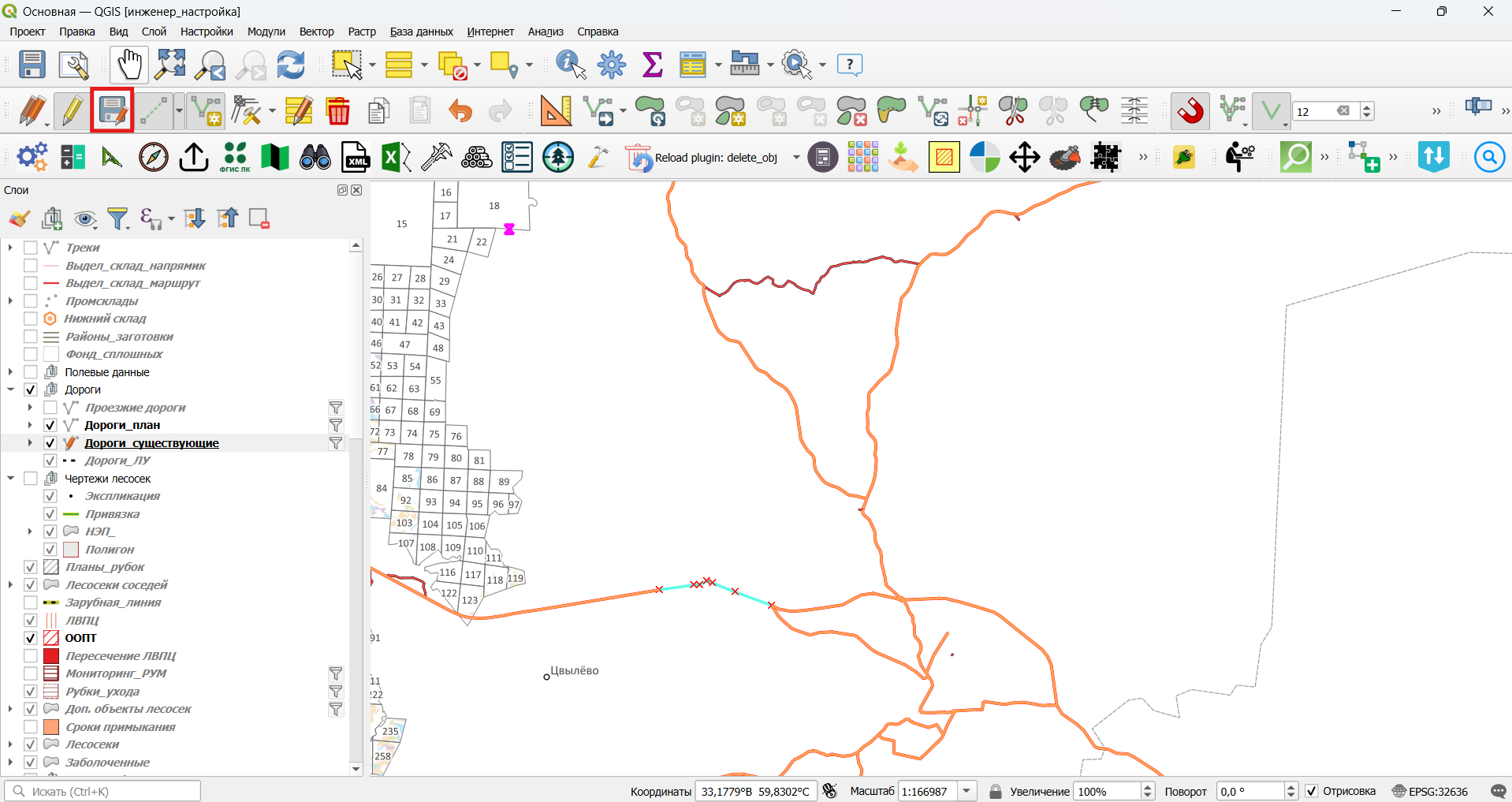Viewport: 1512px width, 802px height.
Task: Click Reload plugin: delete_obj button
Action: [x=703, y=158]
